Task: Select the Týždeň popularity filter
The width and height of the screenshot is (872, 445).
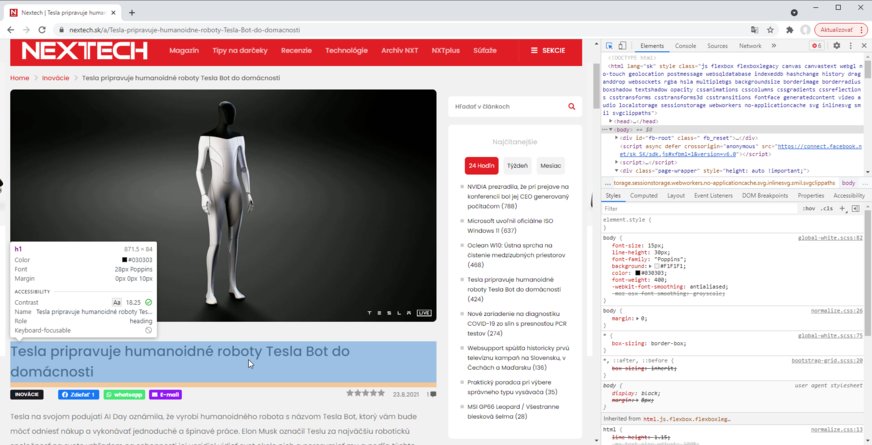Action: [517, 166]
